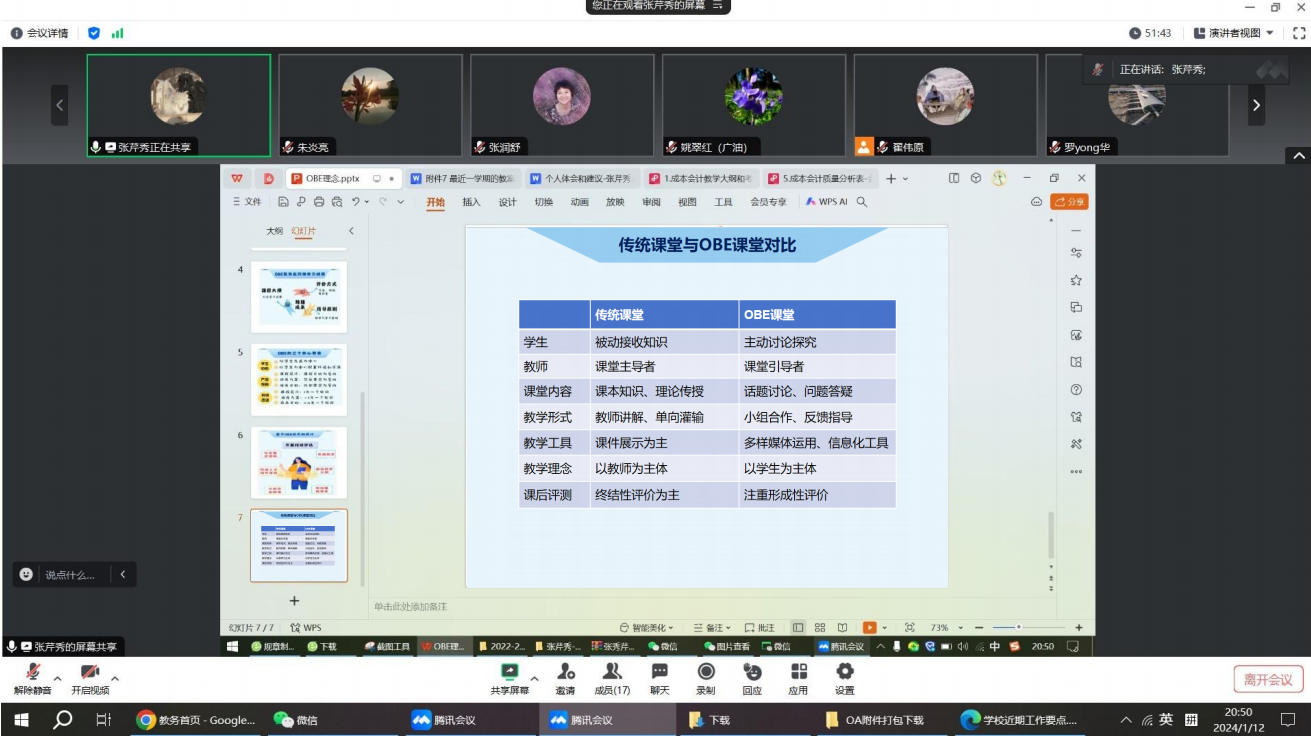
Task: Start recording with the 录制 icon
Action: 706,678
